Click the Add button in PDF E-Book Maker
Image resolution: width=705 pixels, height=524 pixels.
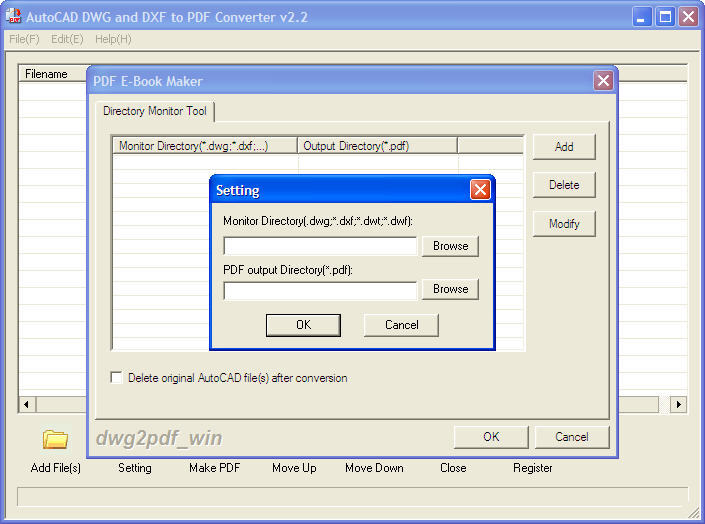coord(564,147)
